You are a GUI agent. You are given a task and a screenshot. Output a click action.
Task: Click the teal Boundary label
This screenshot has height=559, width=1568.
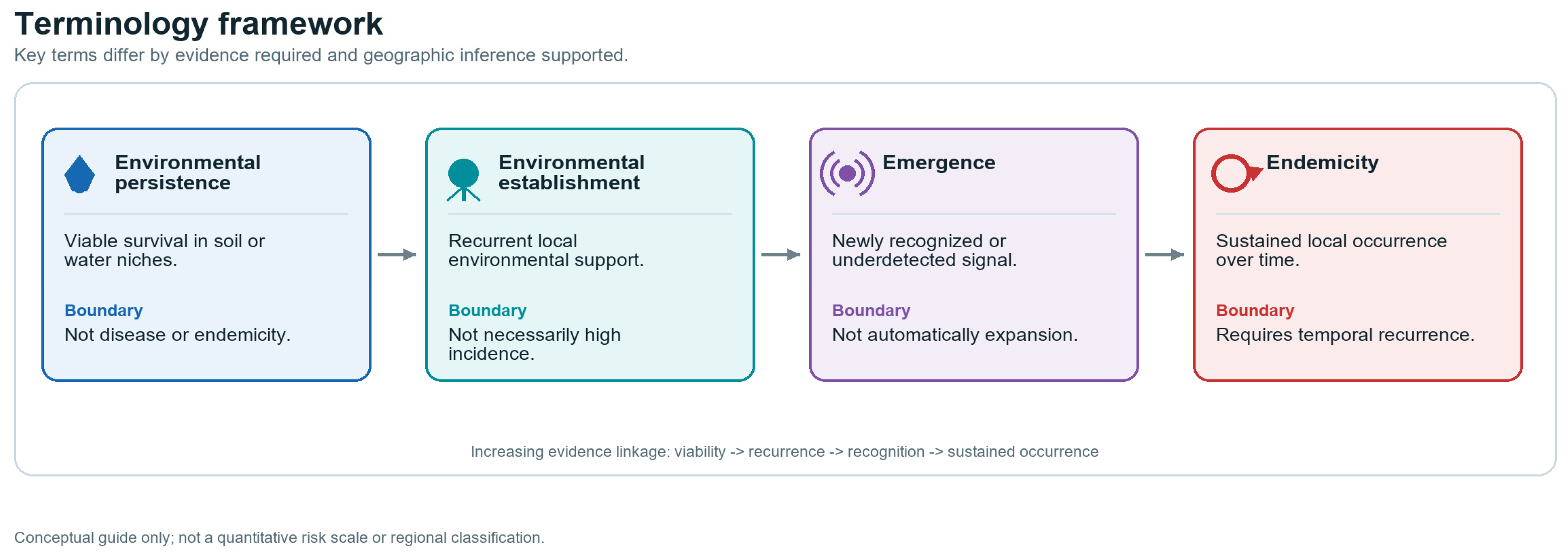487,311
